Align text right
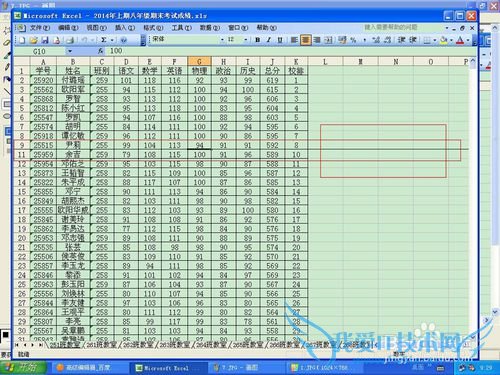This screenshot has width=500, height=375. pyautogui.click(x=317, y=40)
